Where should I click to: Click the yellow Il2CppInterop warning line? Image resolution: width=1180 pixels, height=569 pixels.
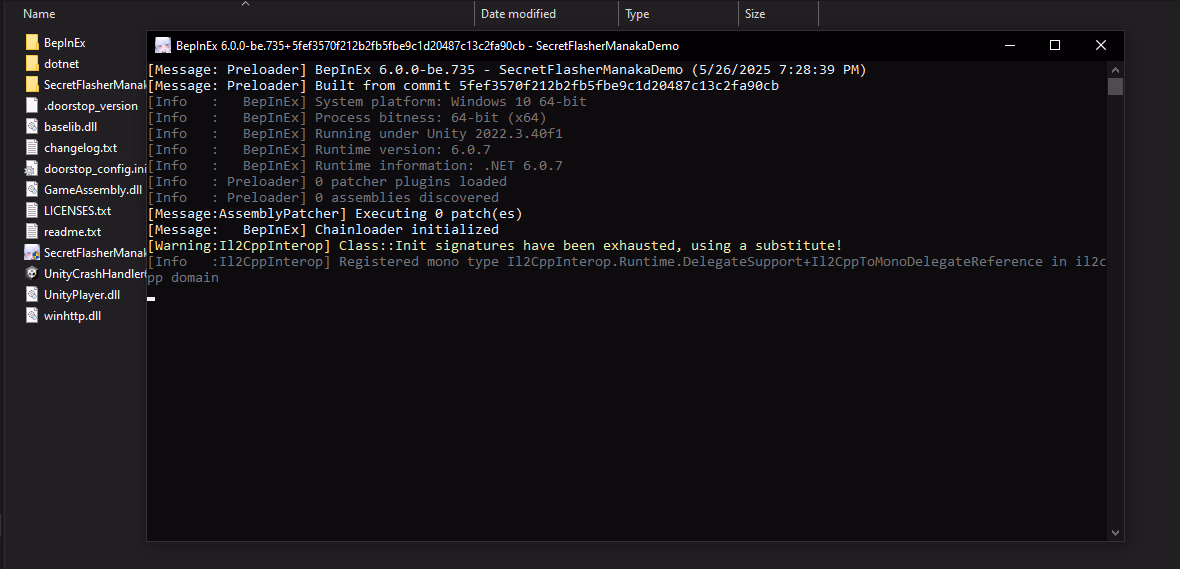click(x=495, y=245)
